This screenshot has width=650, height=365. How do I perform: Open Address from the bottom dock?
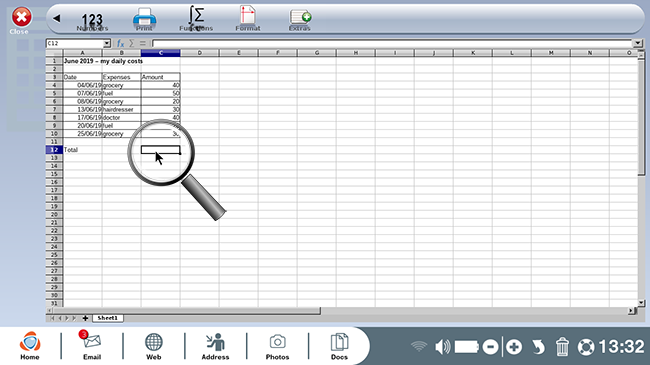pos(215,346)
